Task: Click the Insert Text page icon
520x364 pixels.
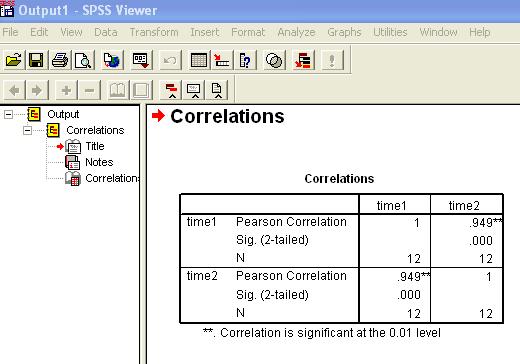Action: coord(217,90)
